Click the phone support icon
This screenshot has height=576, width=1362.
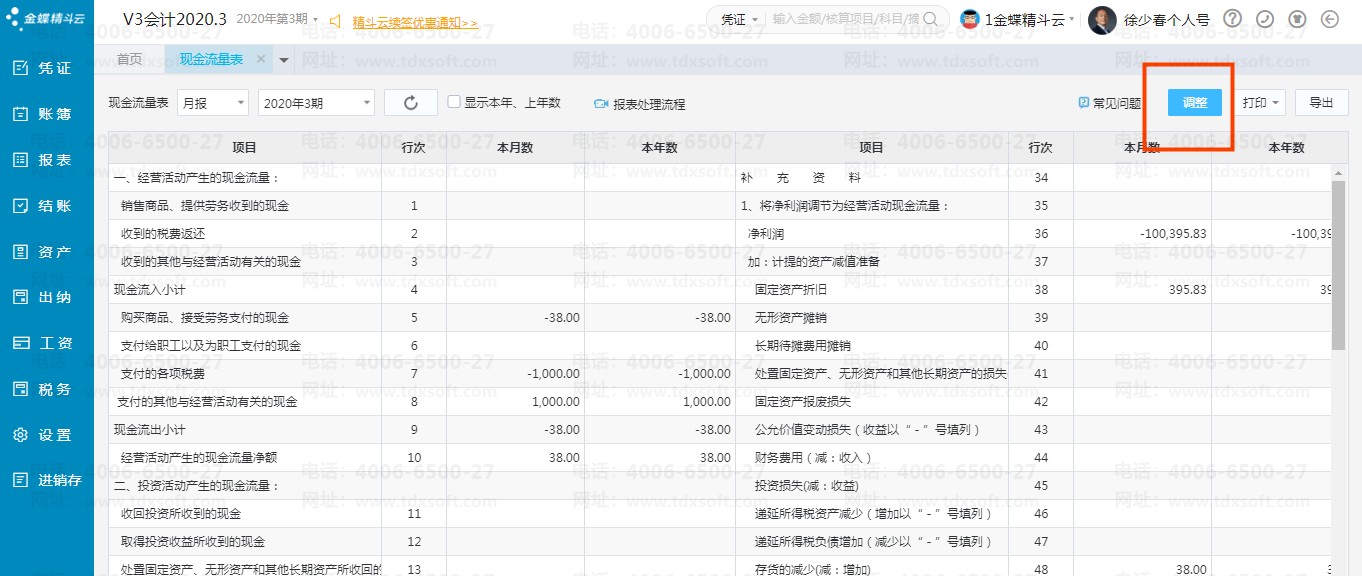pyautogui.click(x=1265, y=19)
